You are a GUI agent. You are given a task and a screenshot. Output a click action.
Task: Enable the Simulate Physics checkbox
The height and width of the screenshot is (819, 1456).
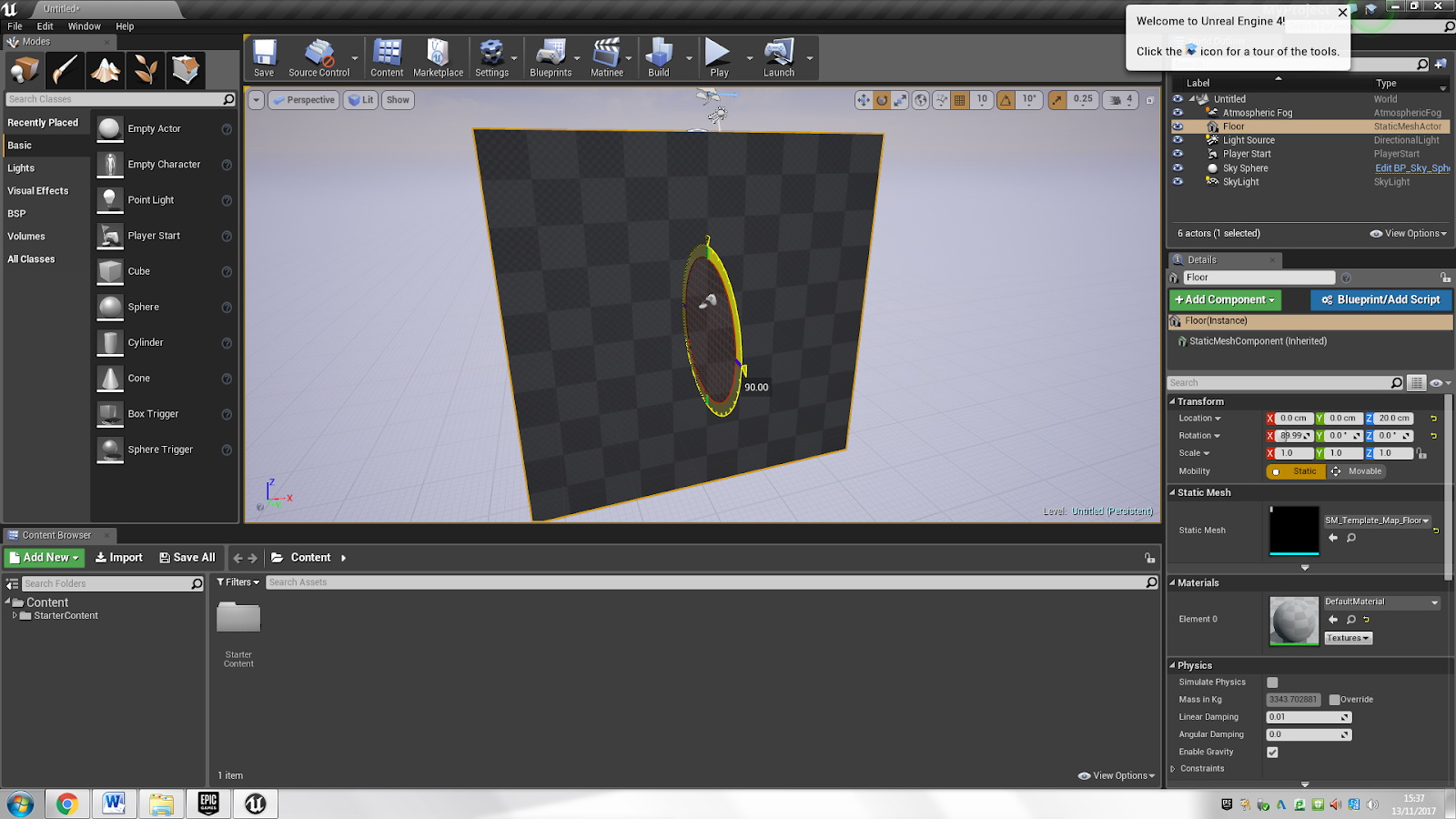[x=1272, y=682]
